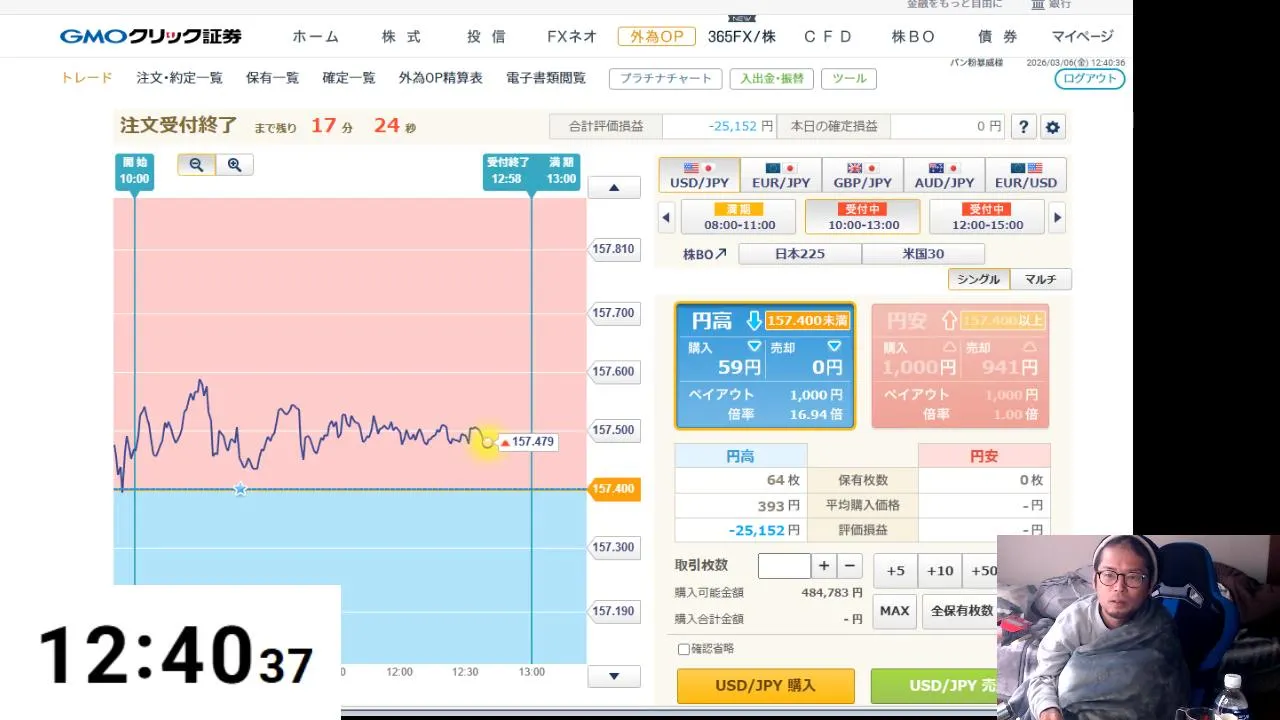Viewport: 1280px width, 720px height.
Task: Open 注文・約定一覧
Action: click(180, 78)
